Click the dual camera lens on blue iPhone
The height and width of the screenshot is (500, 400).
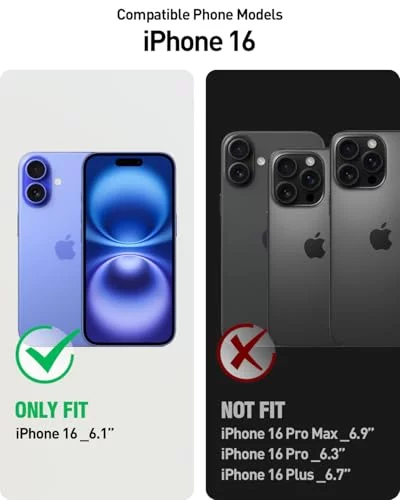point(36,183)
